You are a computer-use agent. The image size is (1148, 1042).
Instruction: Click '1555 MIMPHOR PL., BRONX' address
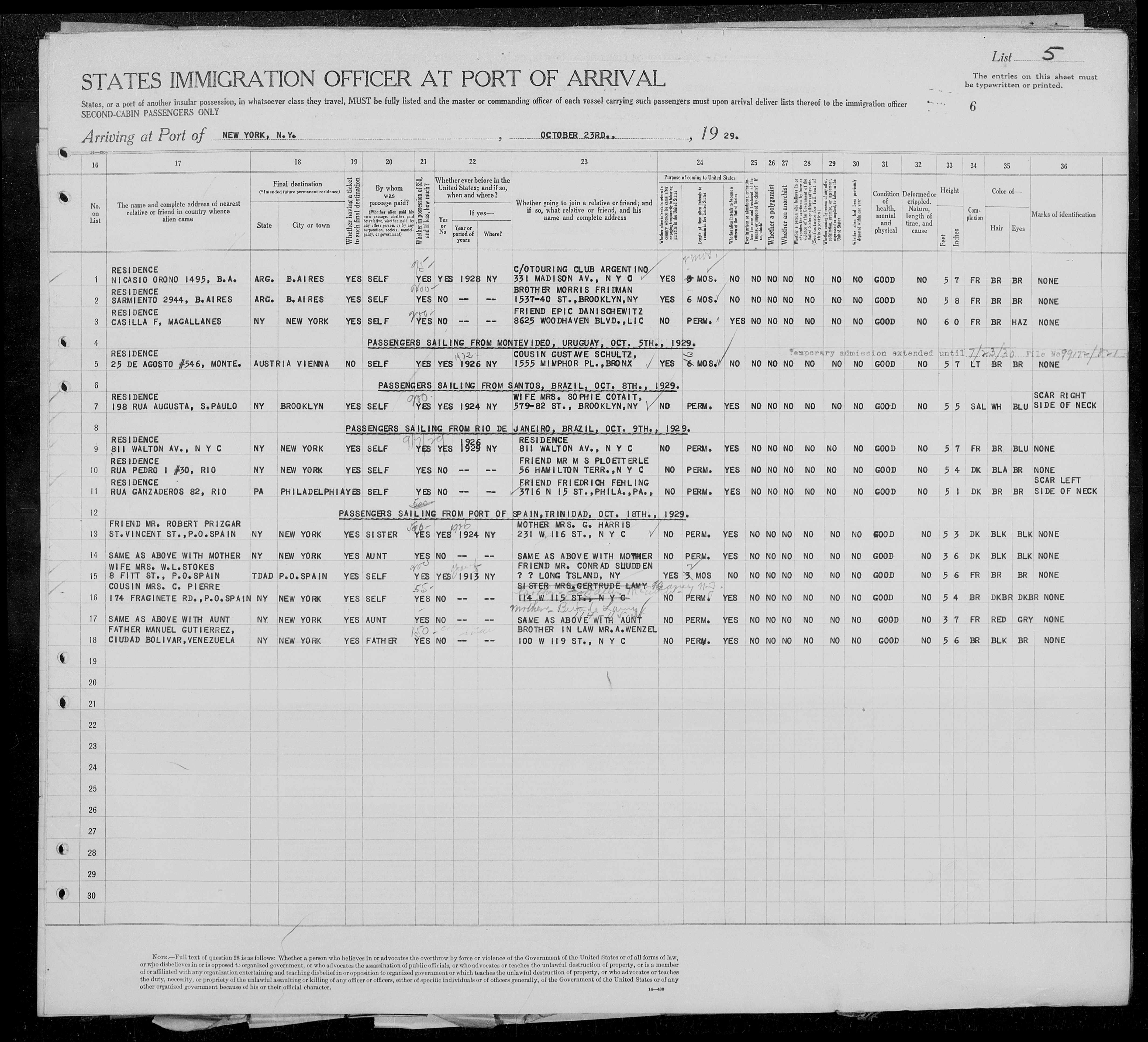(x=573, y=364)
